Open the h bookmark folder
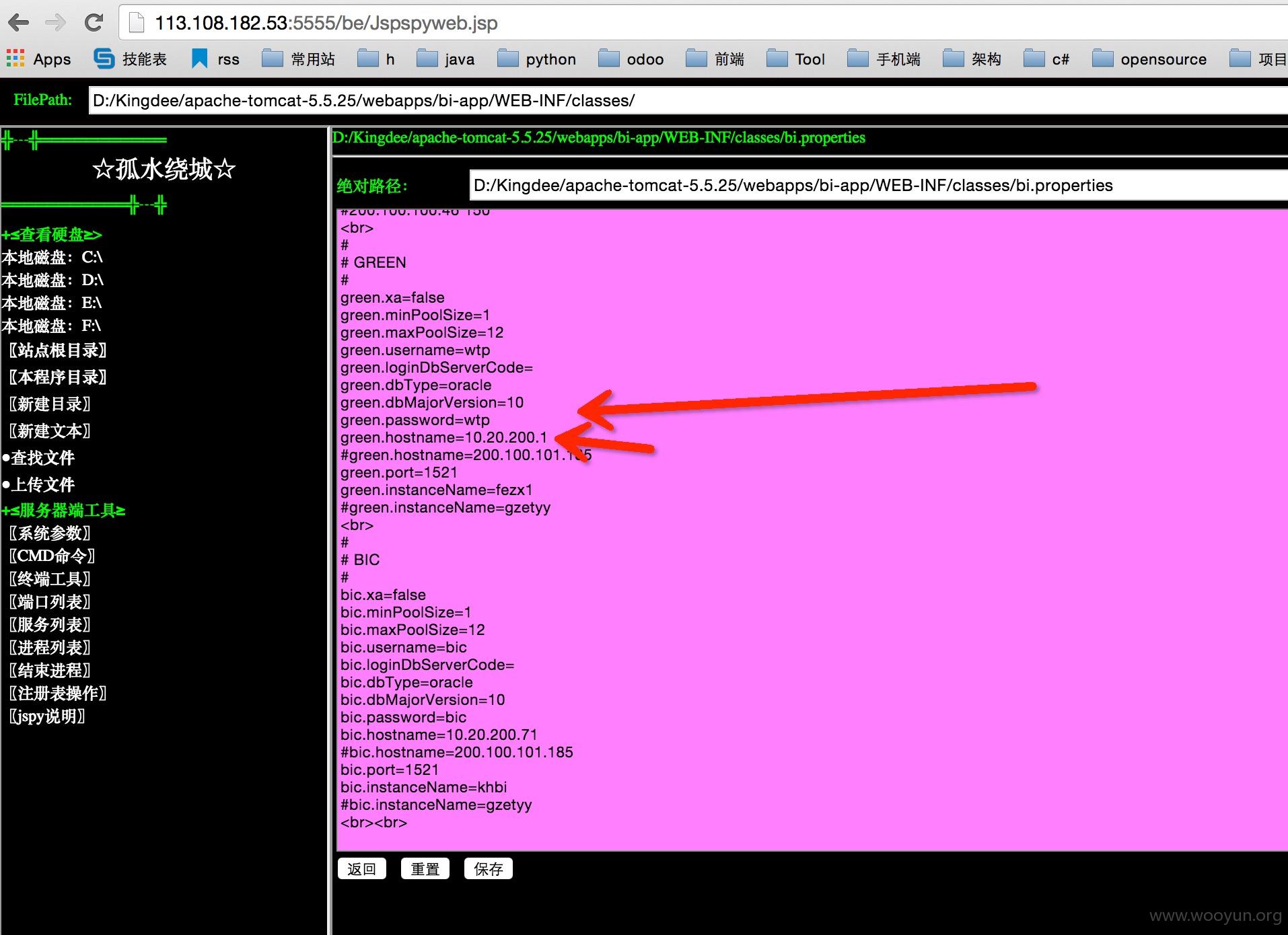 (x=376, y=59)
